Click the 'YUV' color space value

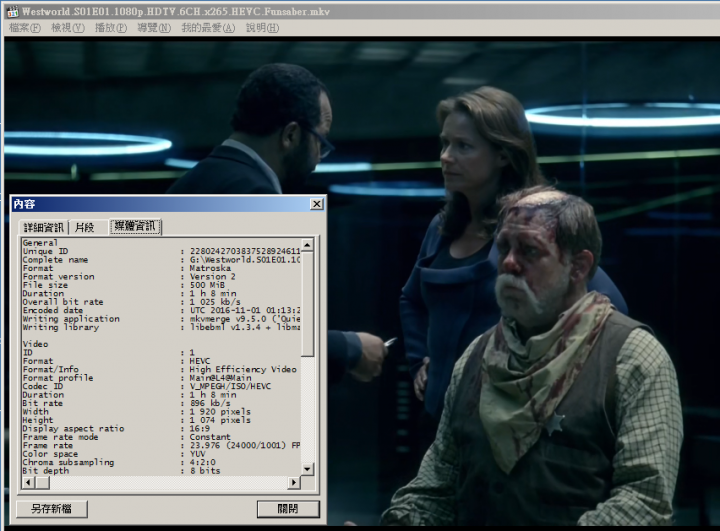click(x=197, y=454)
